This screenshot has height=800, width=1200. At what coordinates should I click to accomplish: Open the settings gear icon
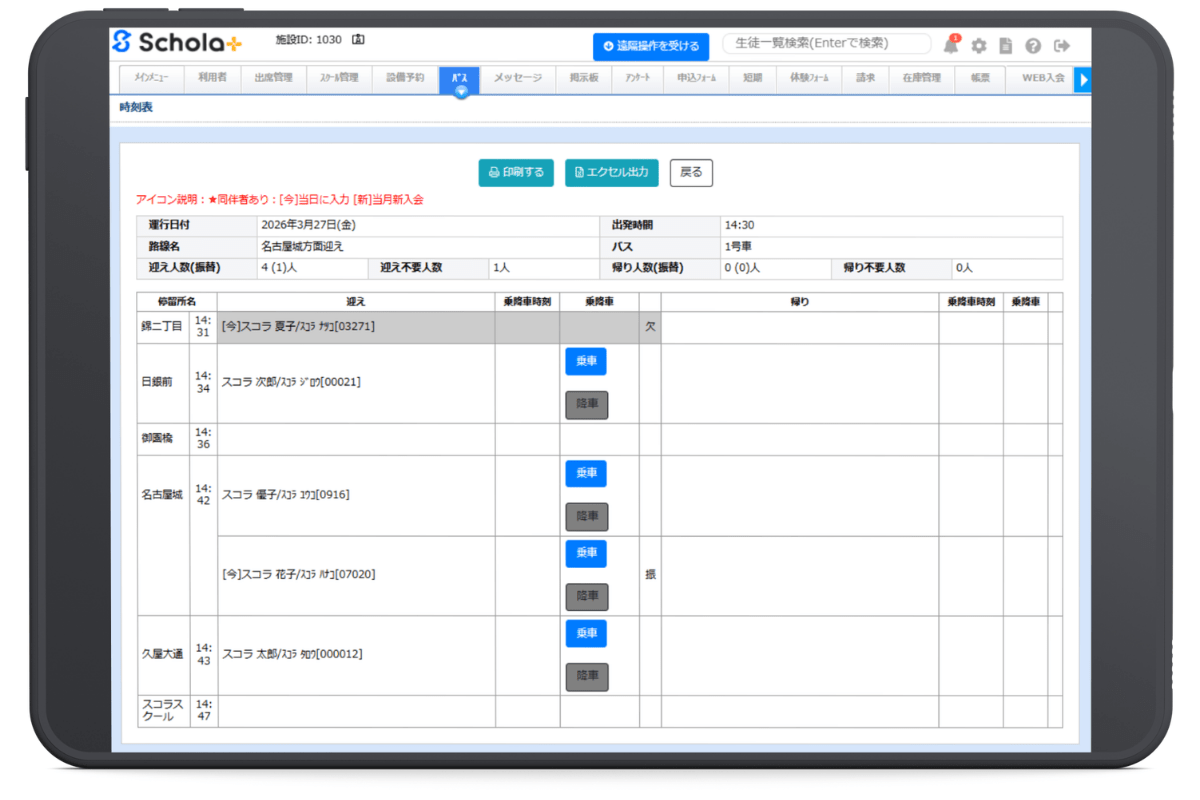click(x=978, y=46)
